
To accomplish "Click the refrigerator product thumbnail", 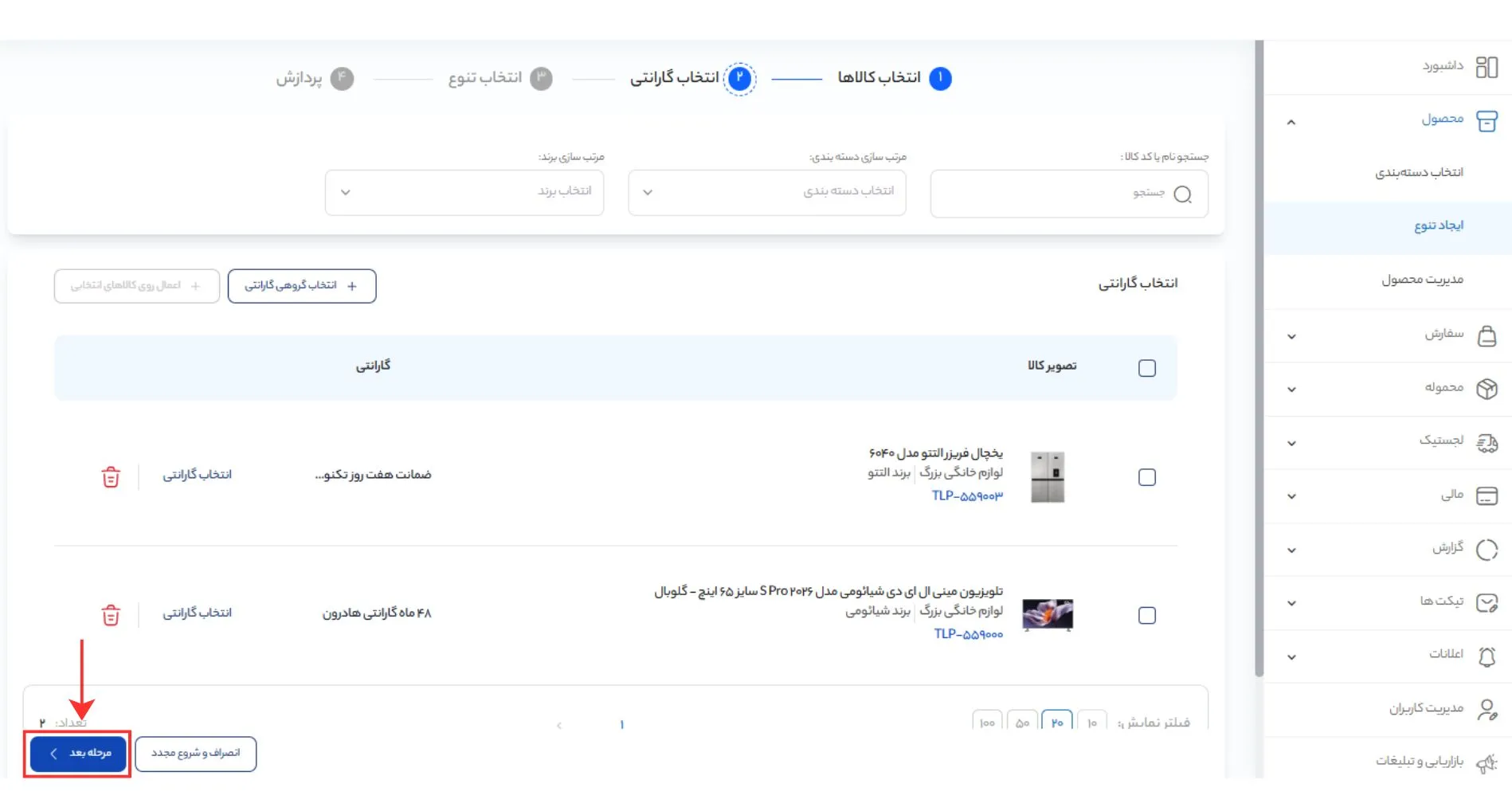I will click(1048, 477).
